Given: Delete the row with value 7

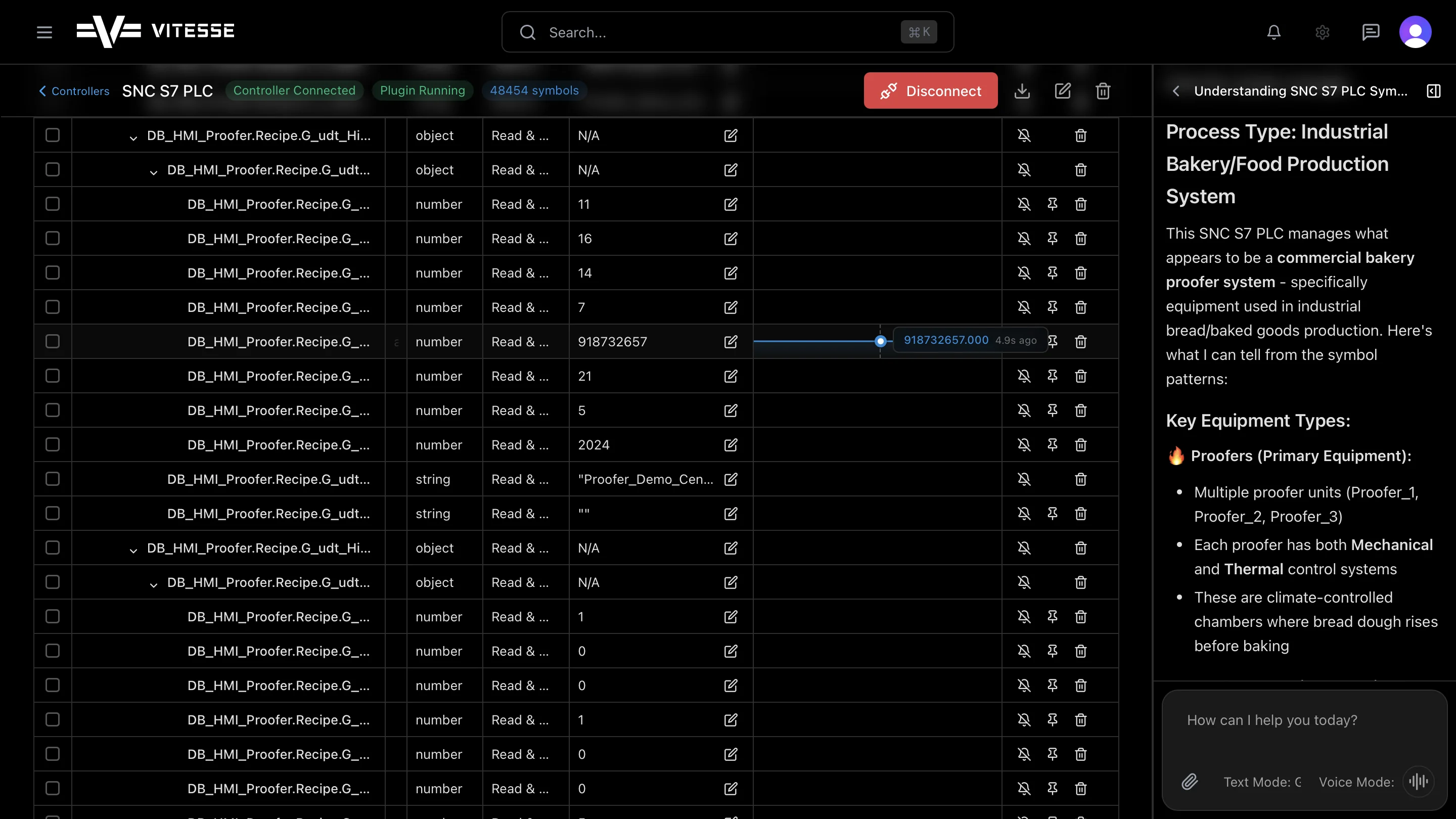Looking at the screenshot, I should 1080,307.
